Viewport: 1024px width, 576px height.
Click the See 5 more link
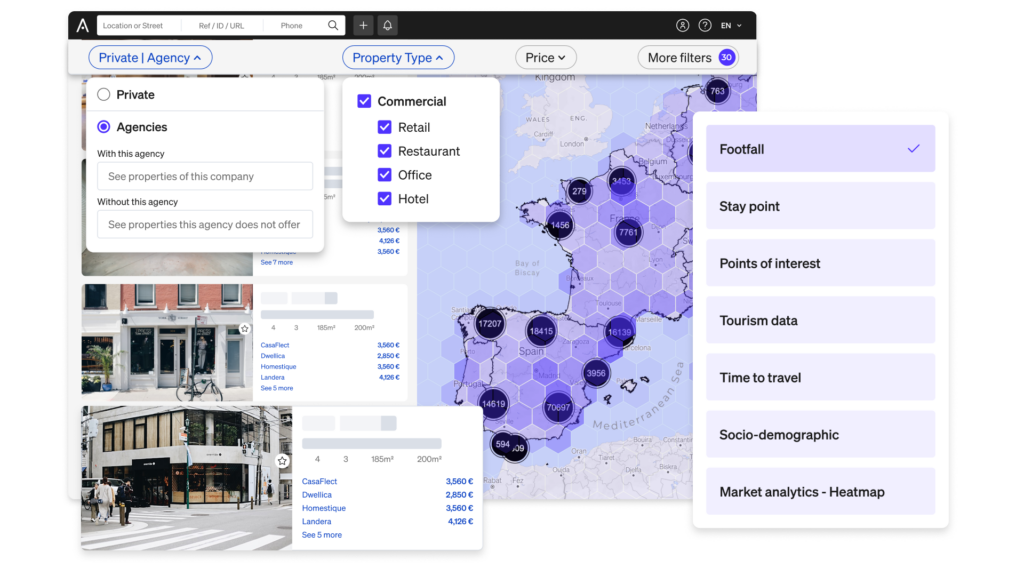[322, 535]
